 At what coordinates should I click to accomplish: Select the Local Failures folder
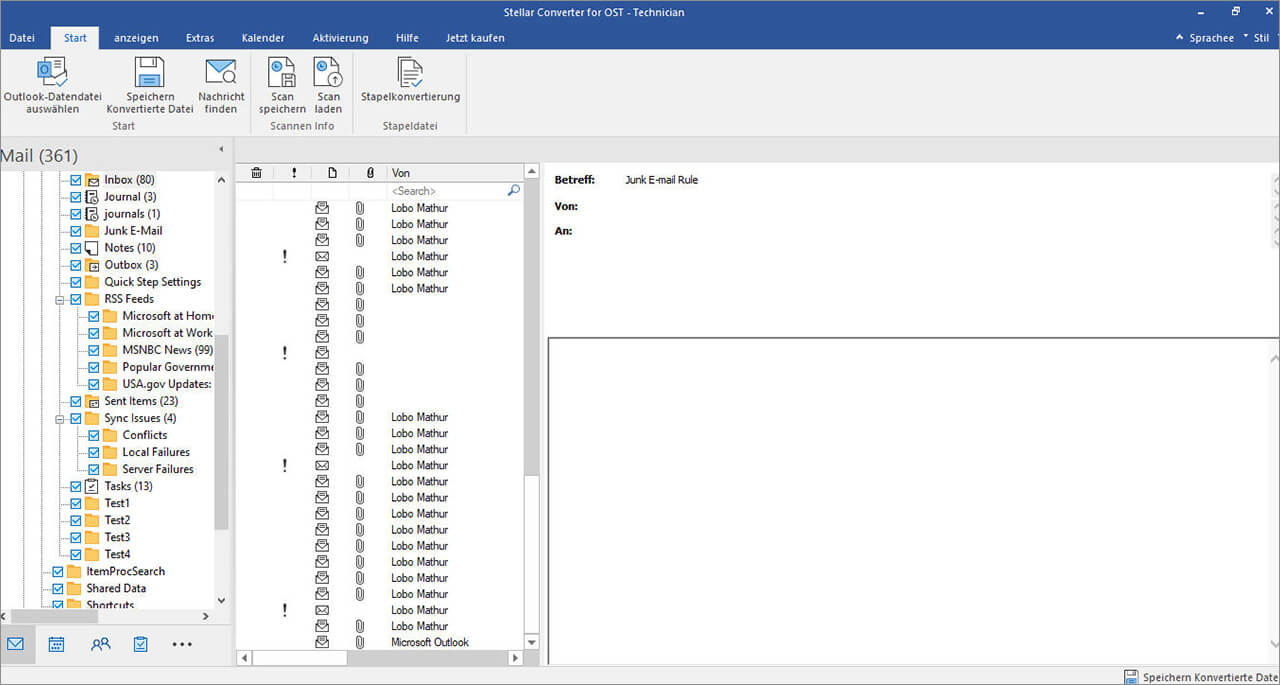(x=156, y=452)
